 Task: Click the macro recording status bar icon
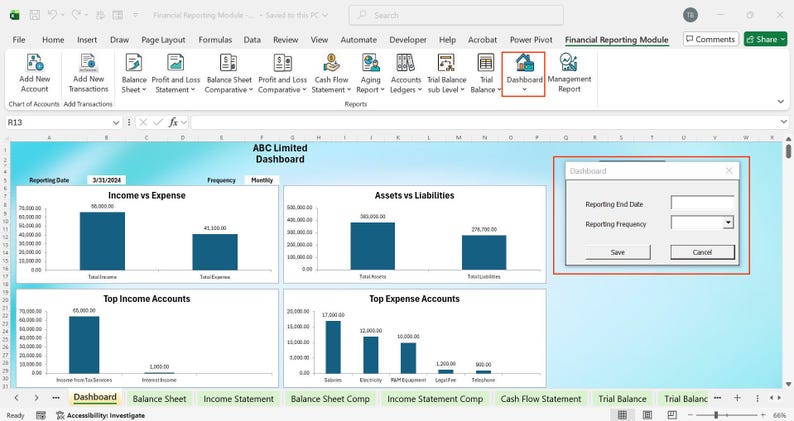coord(41,415)
